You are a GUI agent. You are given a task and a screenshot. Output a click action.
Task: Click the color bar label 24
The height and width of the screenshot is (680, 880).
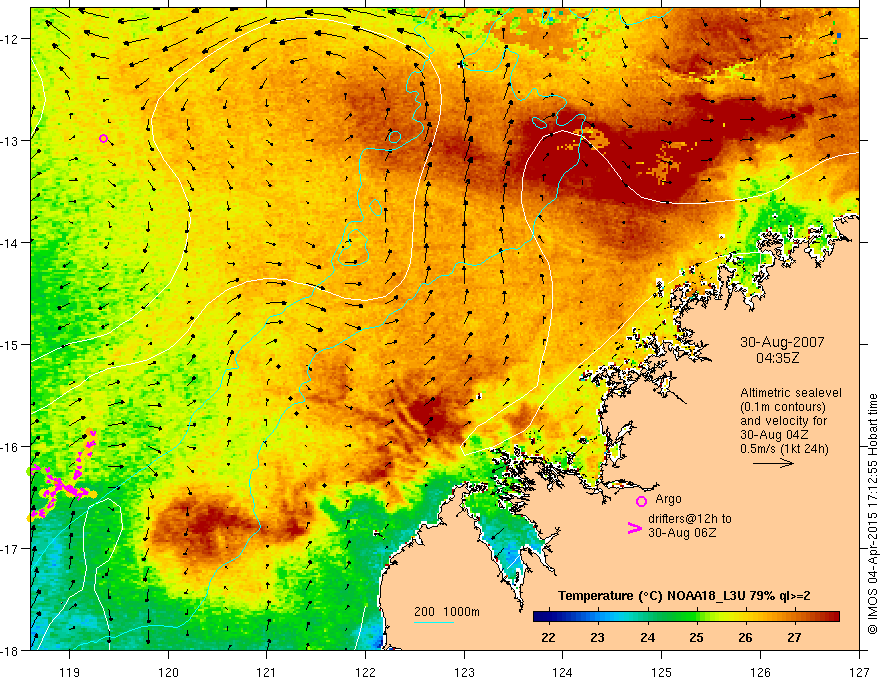click(647, 637)
